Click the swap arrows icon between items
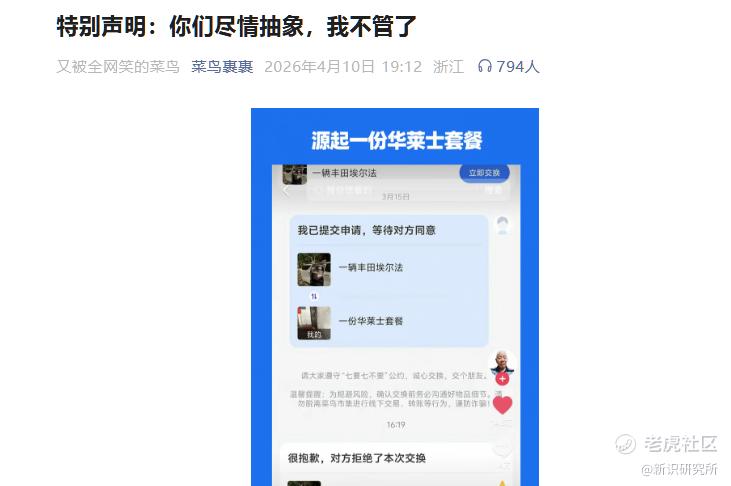This screenshot has height=486, width=731. point(314,296)
